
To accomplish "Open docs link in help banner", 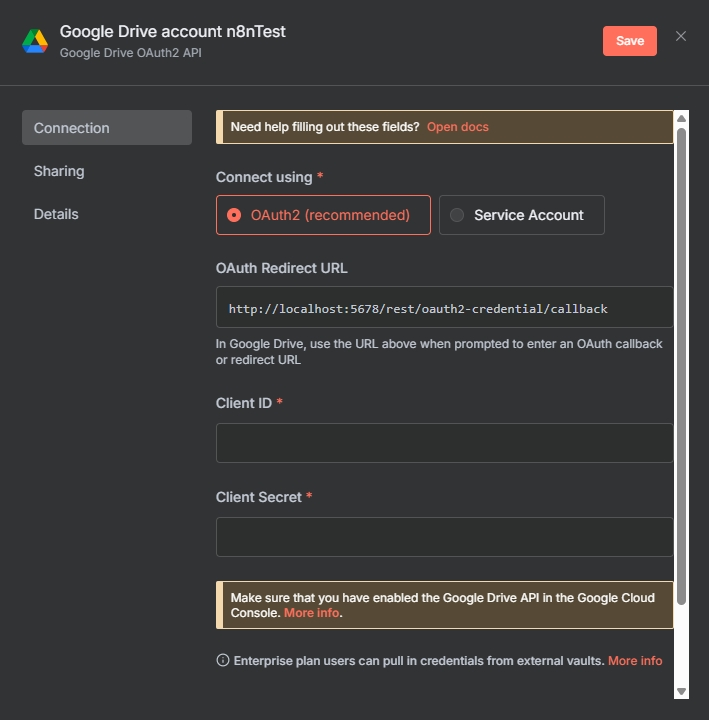I will pyautogui.click(x=457, y=127).
